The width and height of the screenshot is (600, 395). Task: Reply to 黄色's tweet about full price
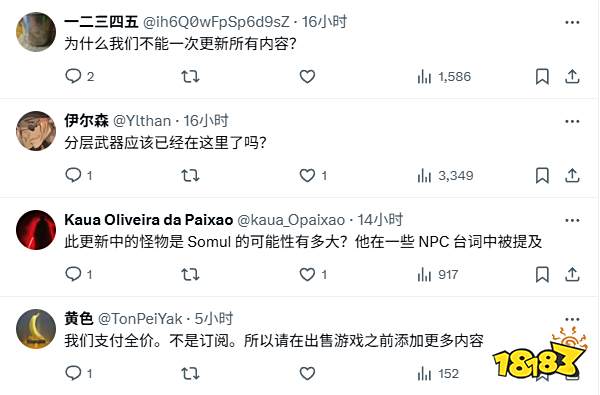pos(78,373)
